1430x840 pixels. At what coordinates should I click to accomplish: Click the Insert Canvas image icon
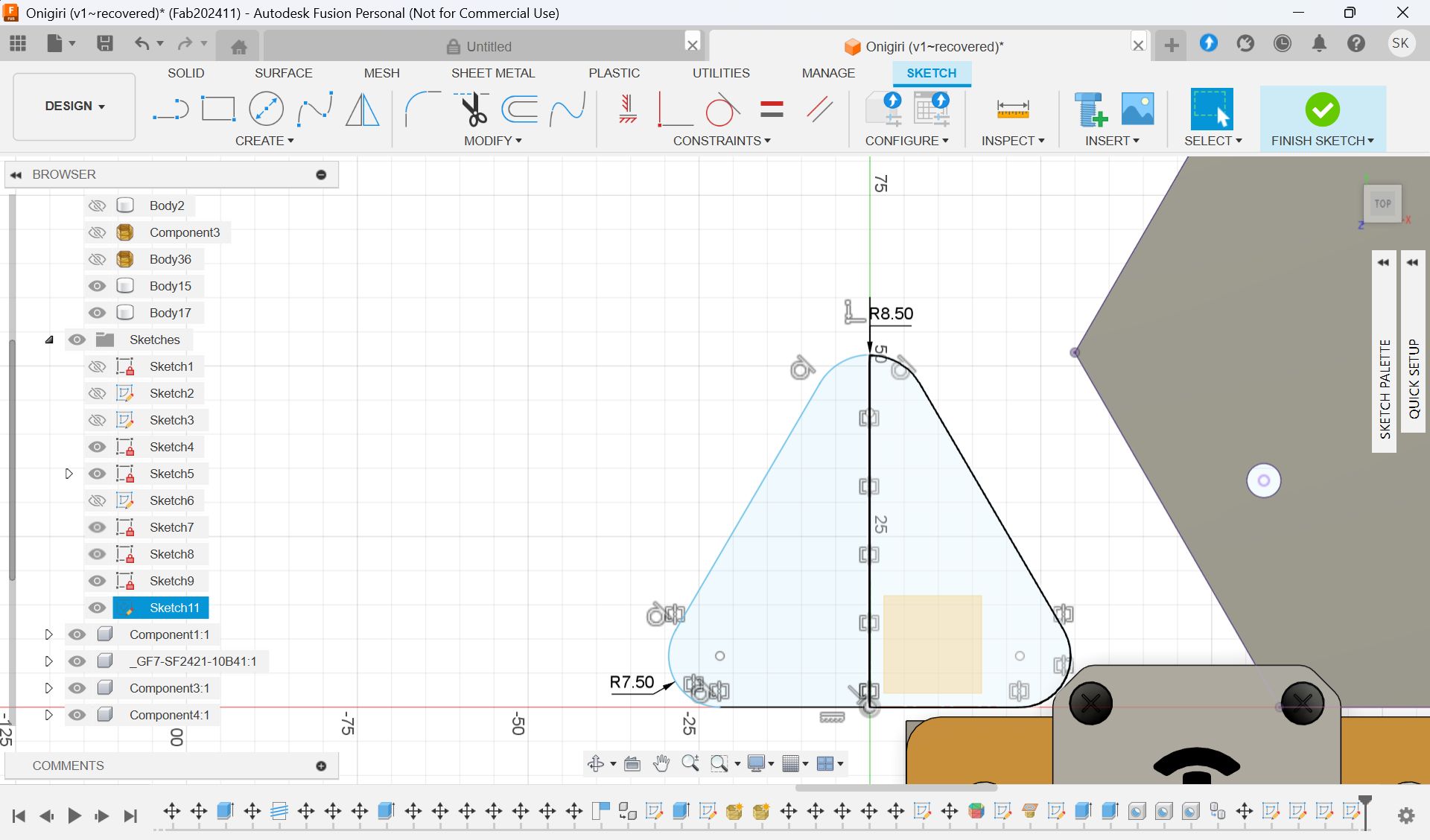(x=1137, y=109)
